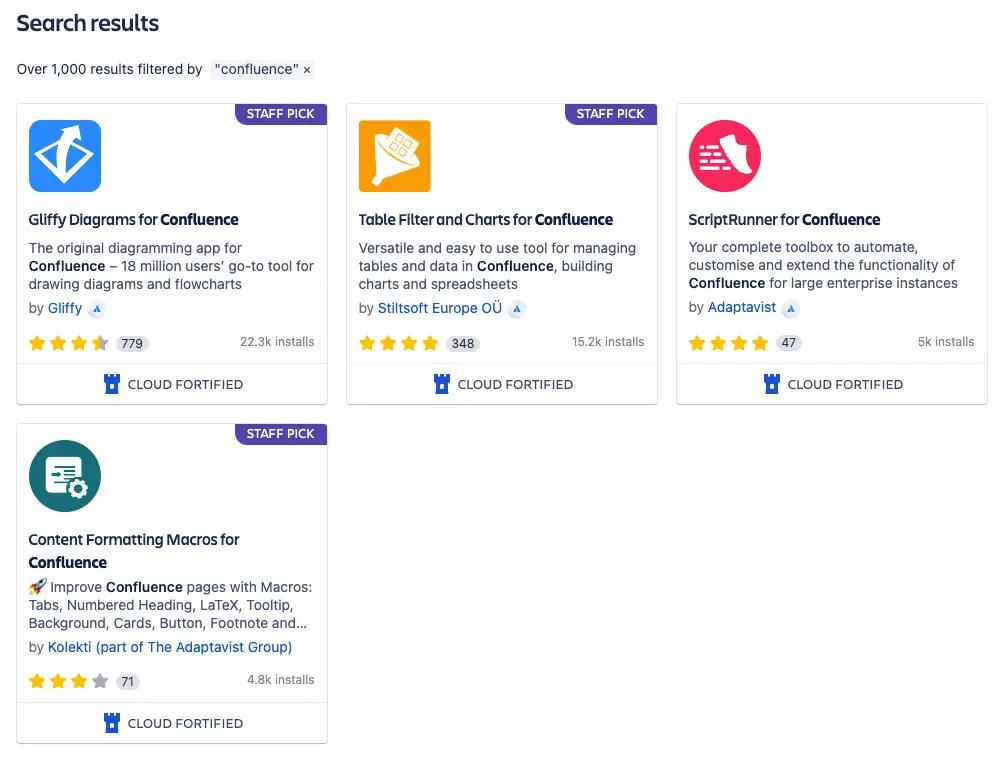Screen dimensions: 1006x760
Task: Remove the "confluence" search filter
Action: point(307,70)
